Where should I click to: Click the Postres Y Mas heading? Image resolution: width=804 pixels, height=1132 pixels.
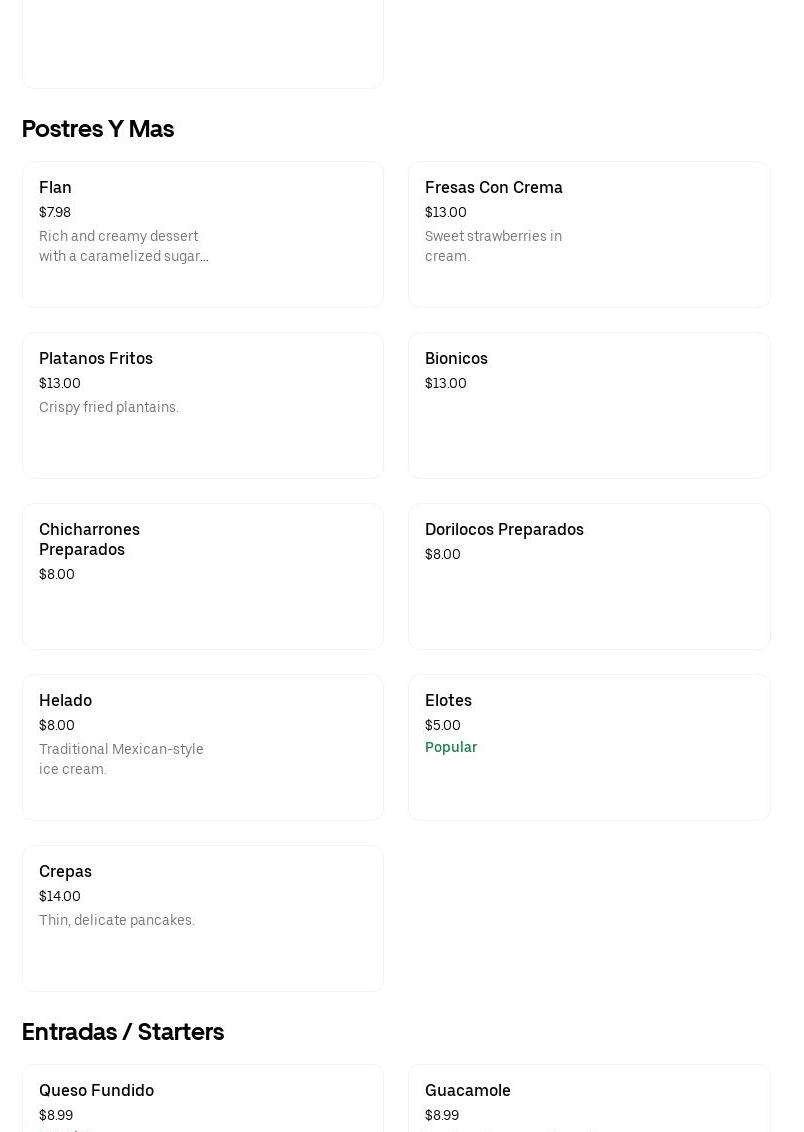point(98,129)
